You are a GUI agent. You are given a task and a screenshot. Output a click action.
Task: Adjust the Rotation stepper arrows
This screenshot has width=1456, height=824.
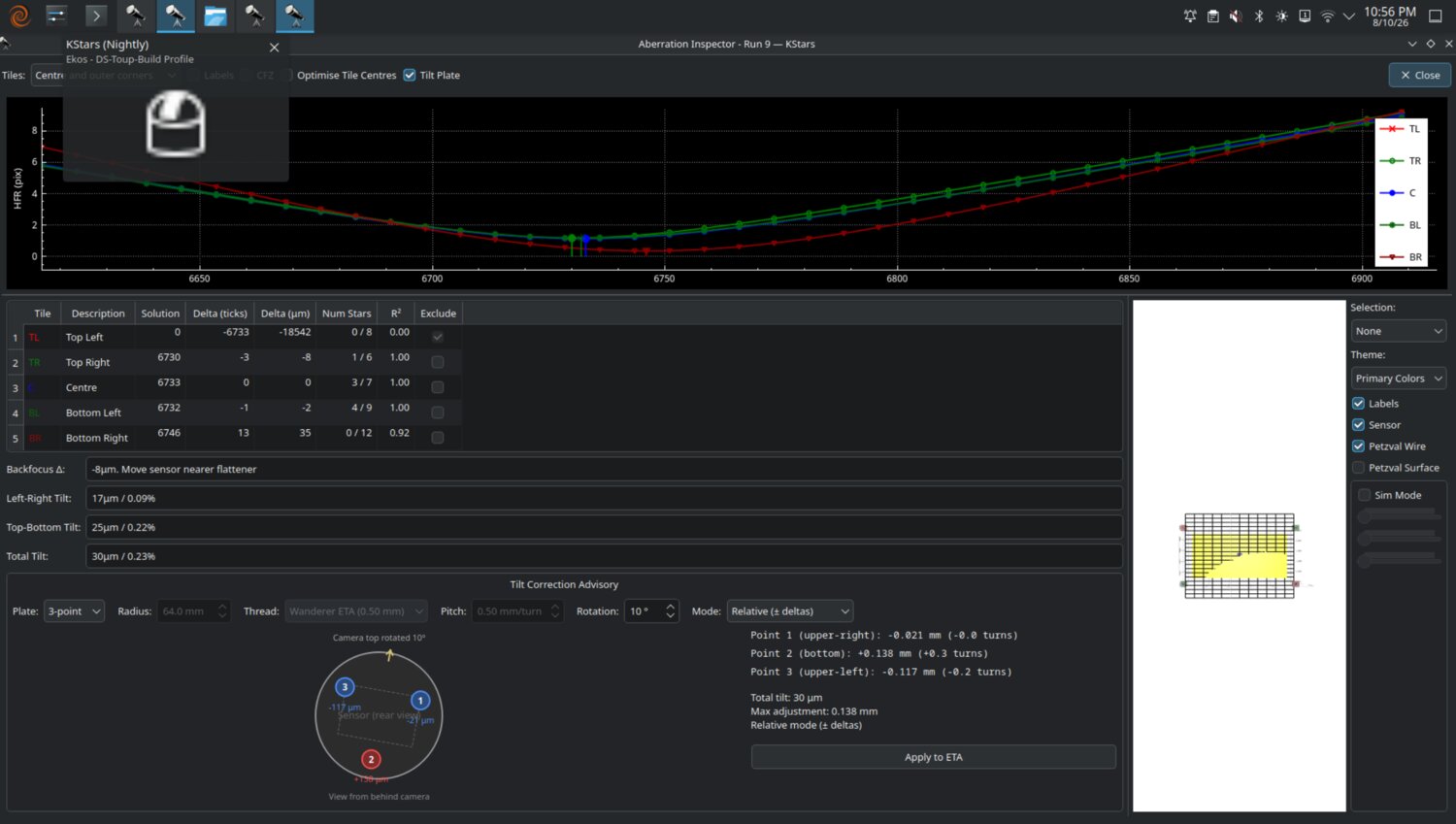(x=670, y=611)
